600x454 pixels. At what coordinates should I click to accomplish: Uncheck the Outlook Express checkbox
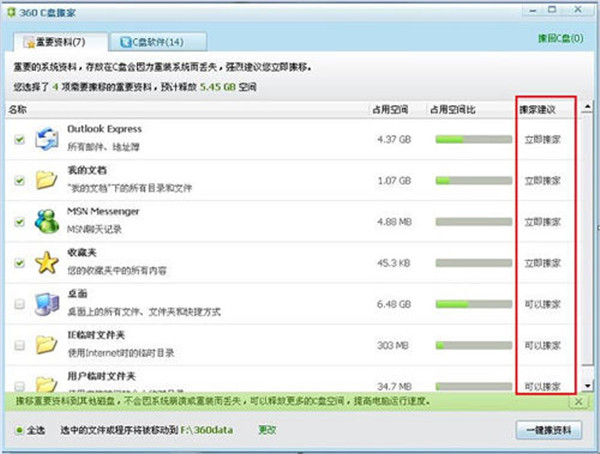point(20,141)
